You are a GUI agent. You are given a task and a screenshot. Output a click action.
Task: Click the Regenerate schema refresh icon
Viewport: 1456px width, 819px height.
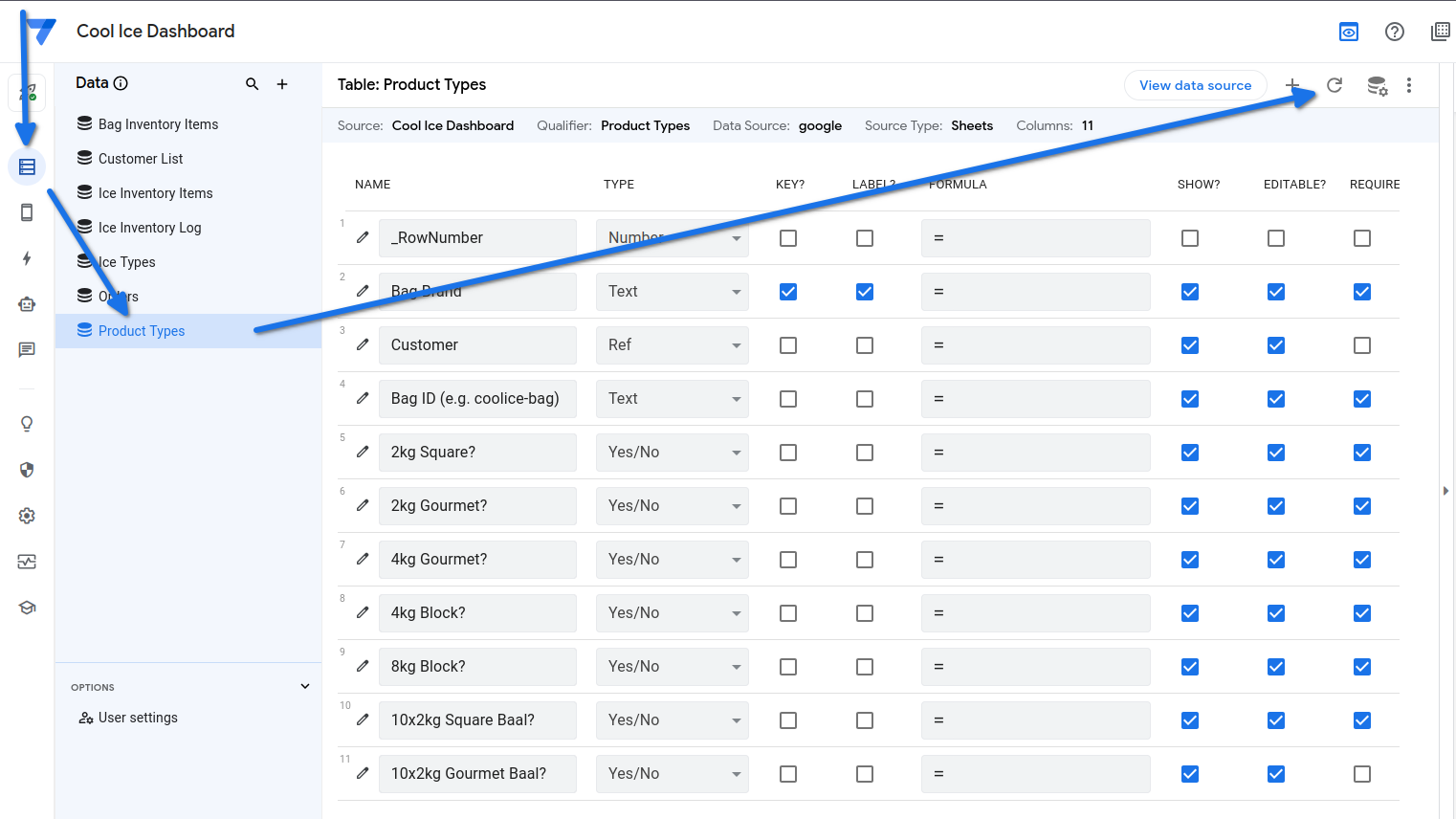[1335, 85]
